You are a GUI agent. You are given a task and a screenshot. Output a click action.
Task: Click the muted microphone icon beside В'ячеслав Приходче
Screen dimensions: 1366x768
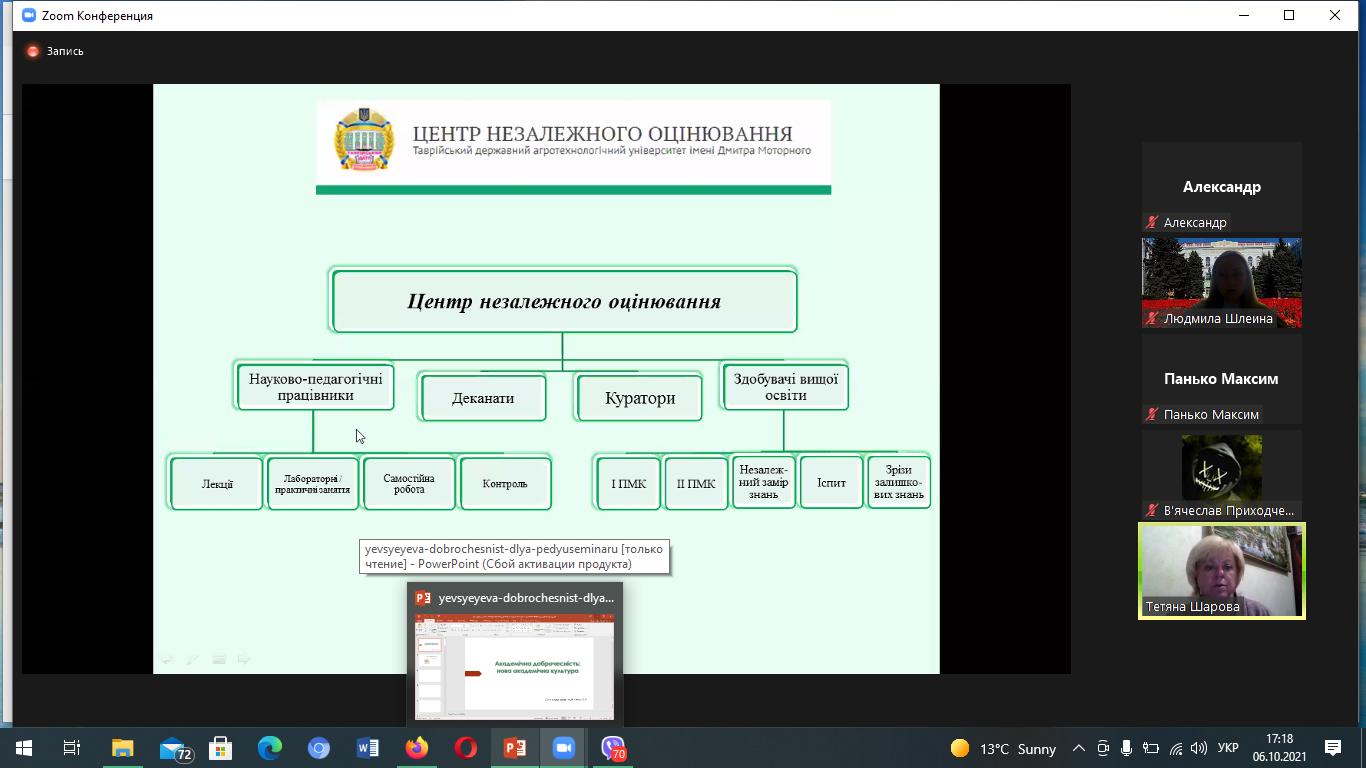pos(1152,511)
